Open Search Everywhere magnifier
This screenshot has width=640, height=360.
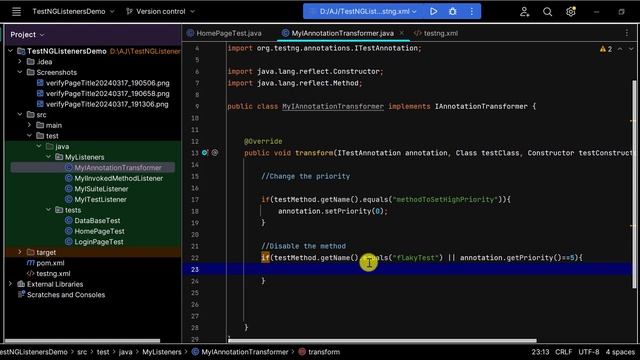(x=547, y=12)
